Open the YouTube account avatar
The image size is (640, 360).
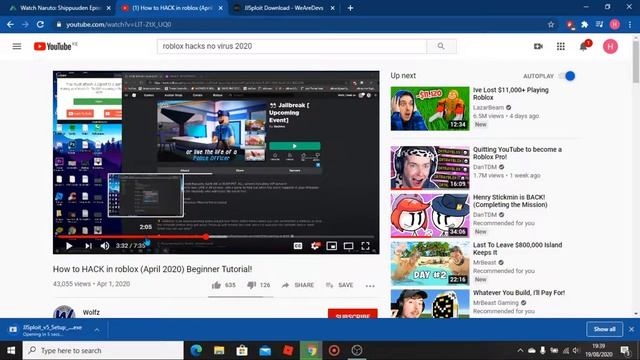click(610, 46)
